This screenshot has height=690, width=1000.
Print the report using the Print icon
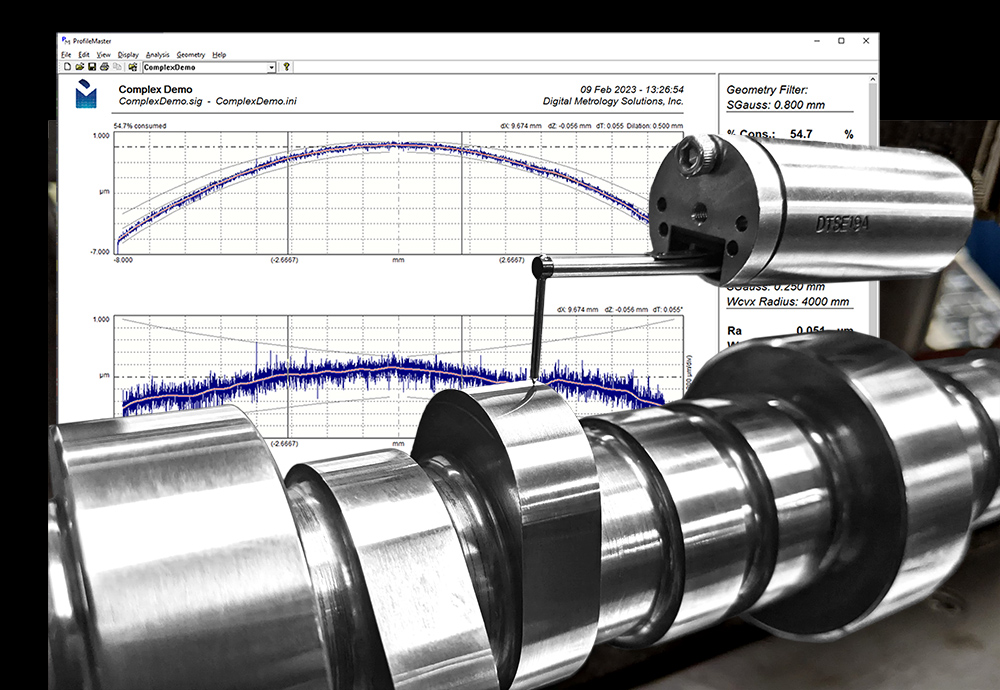point(104,65)
